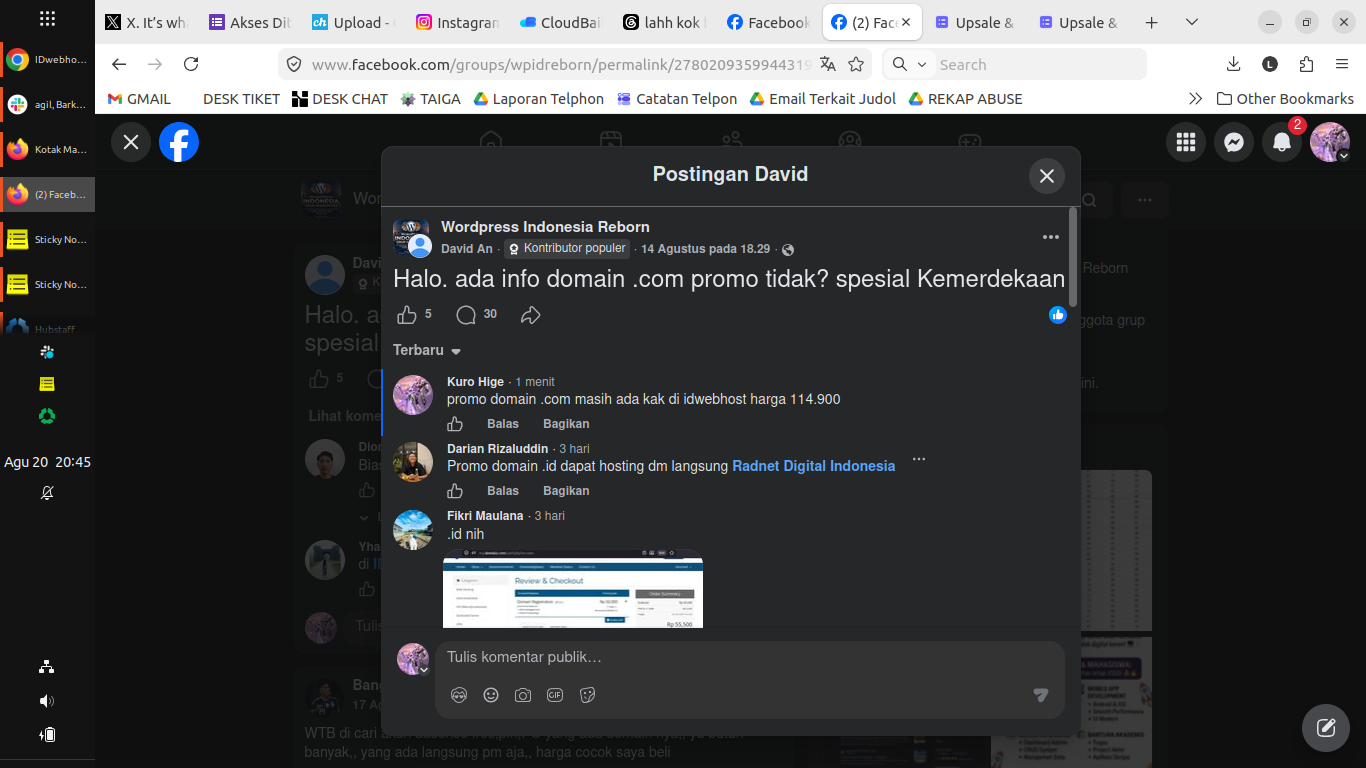1366x768 pixels.
Task: Open the emoji picker in comment box
Action: (491, 695)
